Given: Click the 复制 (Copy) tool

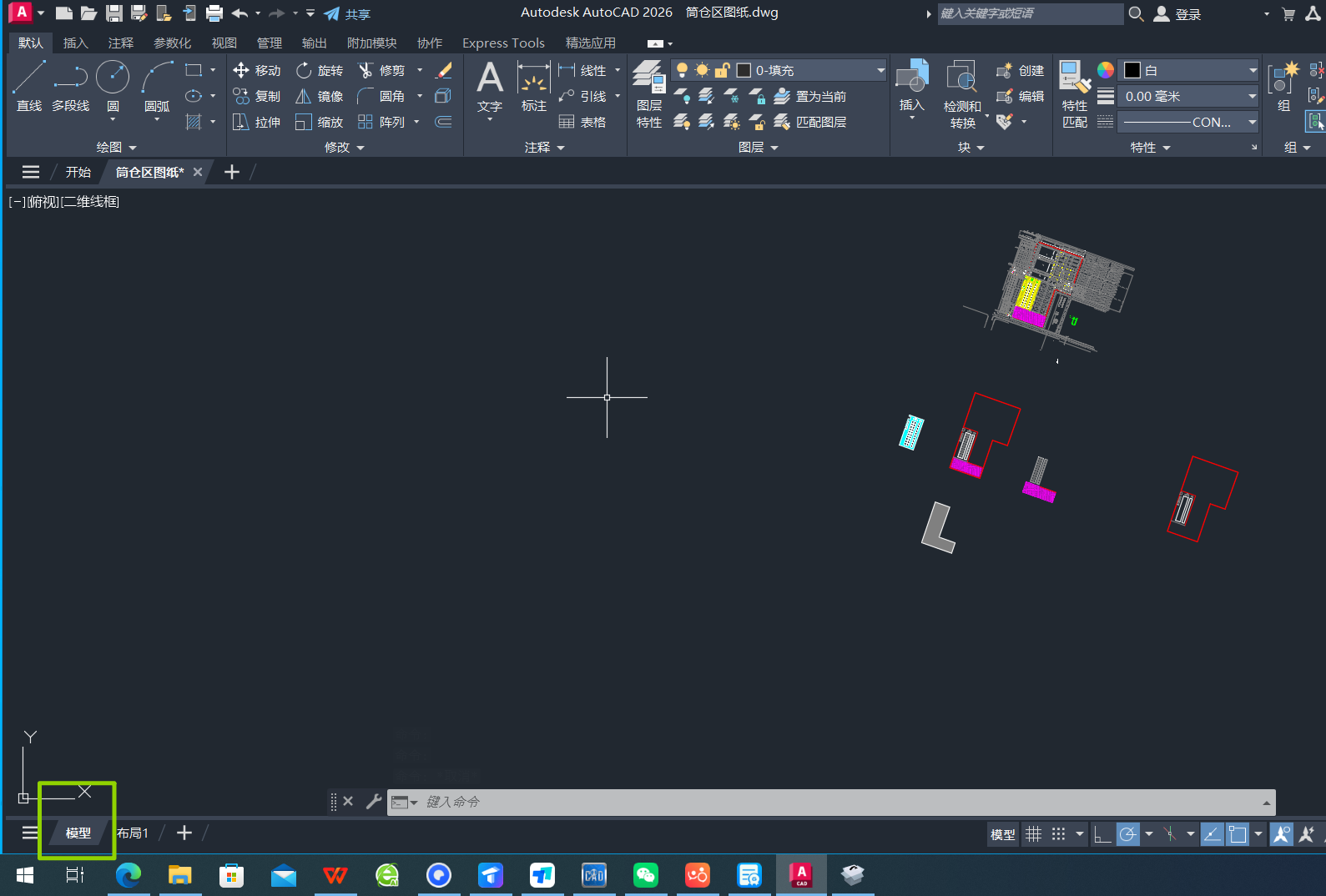Looking at the screenshot, I should coord(256,96).
